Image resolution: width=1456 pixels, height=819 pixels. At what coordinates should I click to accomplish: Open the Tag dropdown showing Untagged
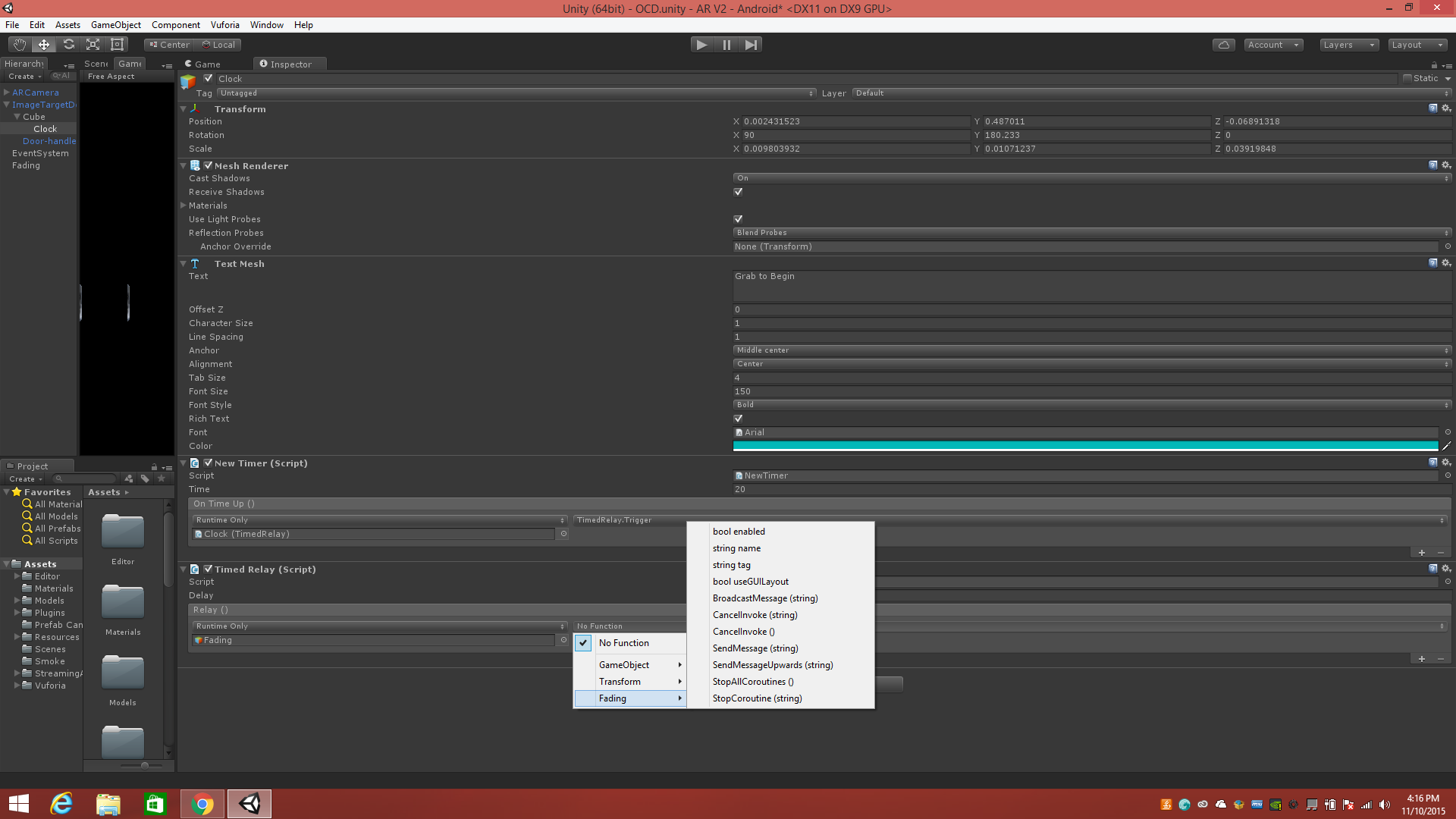[516, 93]
